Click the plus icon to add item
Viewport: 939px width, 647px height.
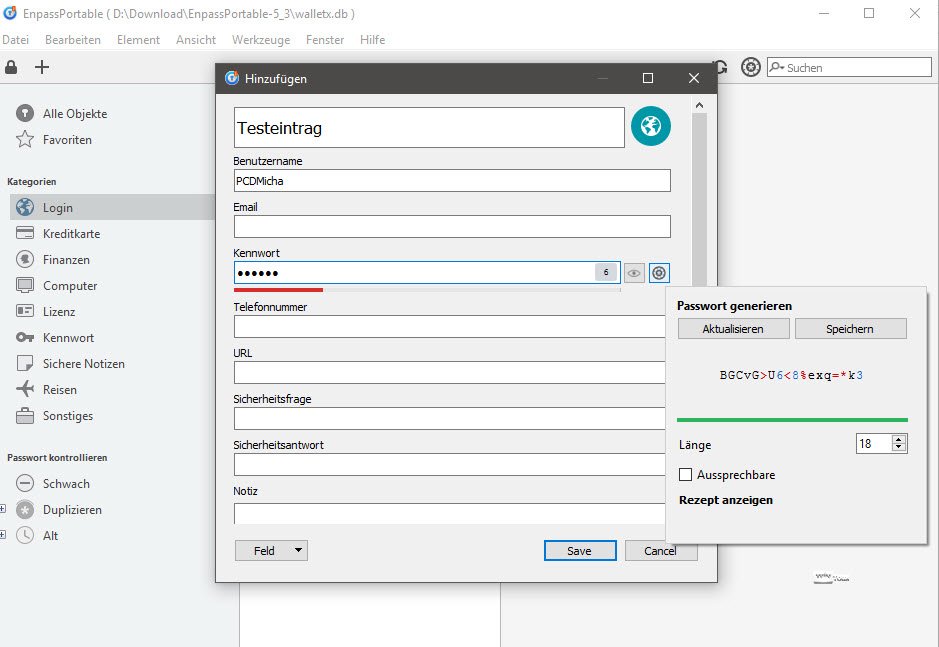(x=41, y=68)
